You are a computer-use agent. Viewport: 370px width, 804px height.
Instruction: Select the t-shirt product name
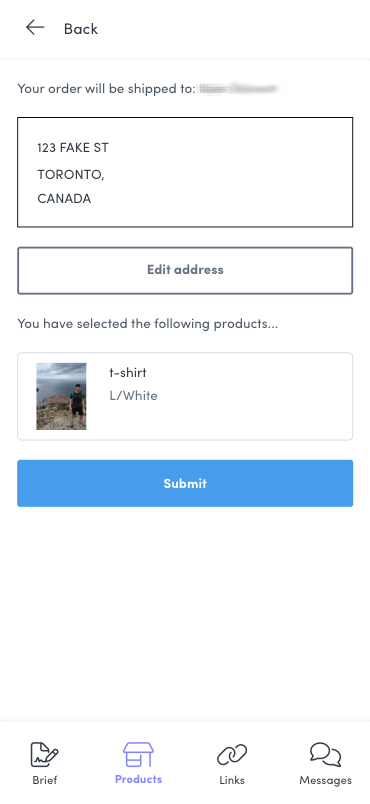pos(128,372)
